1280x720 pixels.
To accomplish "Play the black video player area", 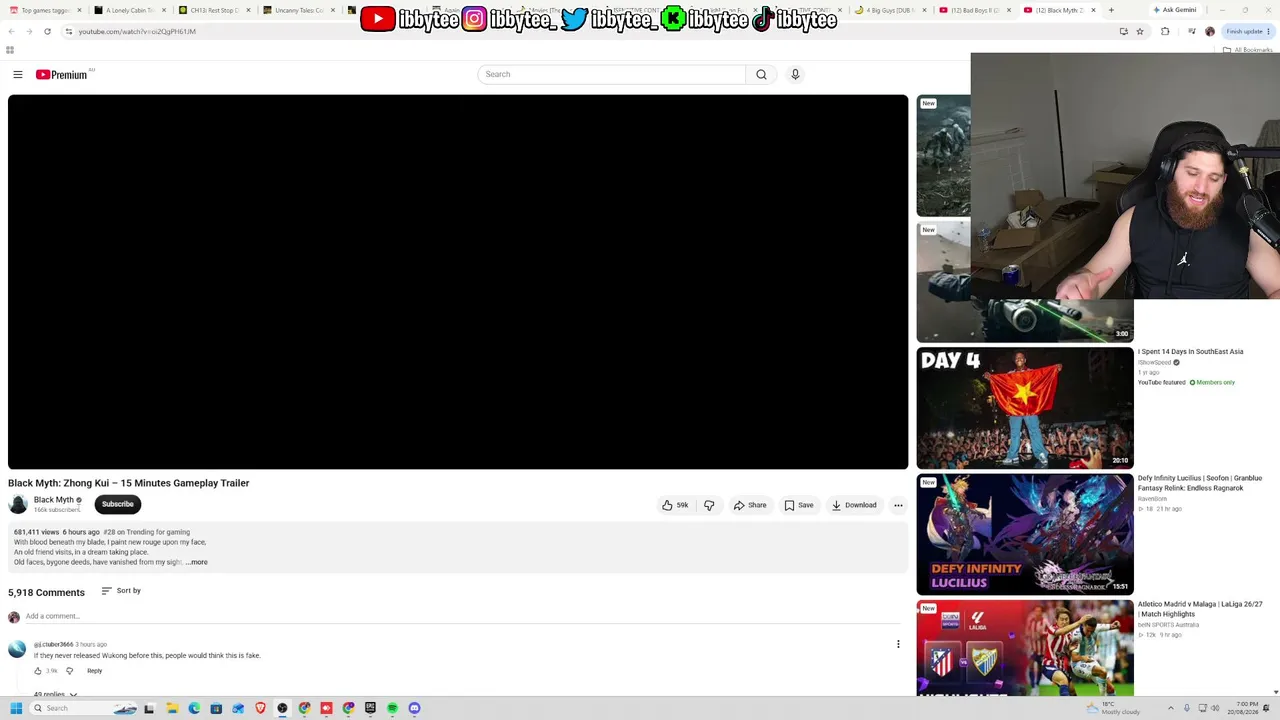I will pyautogui.click(x=458, y=282).
